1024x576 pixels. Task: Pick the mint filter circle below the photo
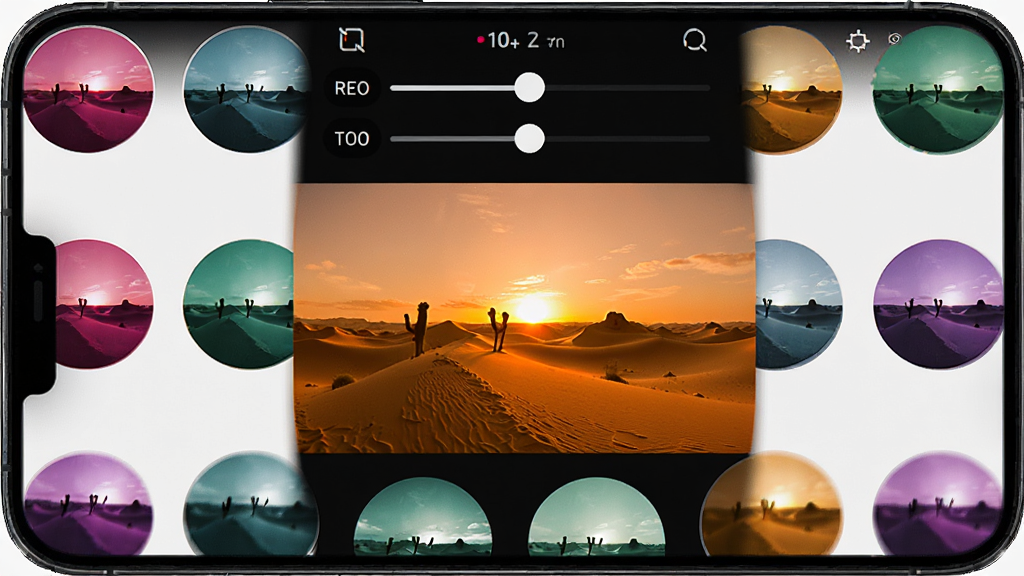[x=596, y=517]
